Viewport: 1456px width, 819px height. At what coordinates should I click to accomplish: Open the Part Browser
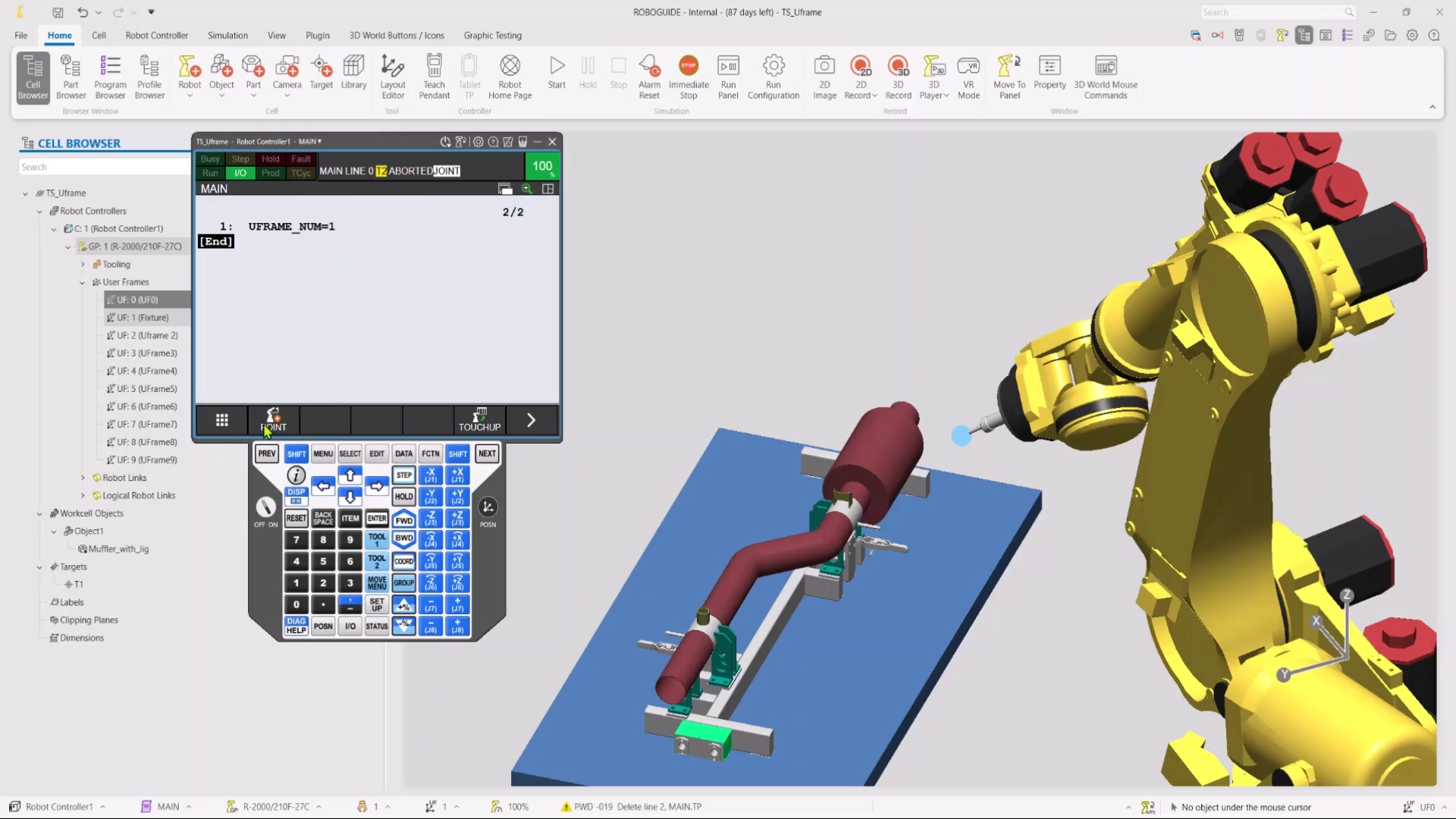pos(71,77)
